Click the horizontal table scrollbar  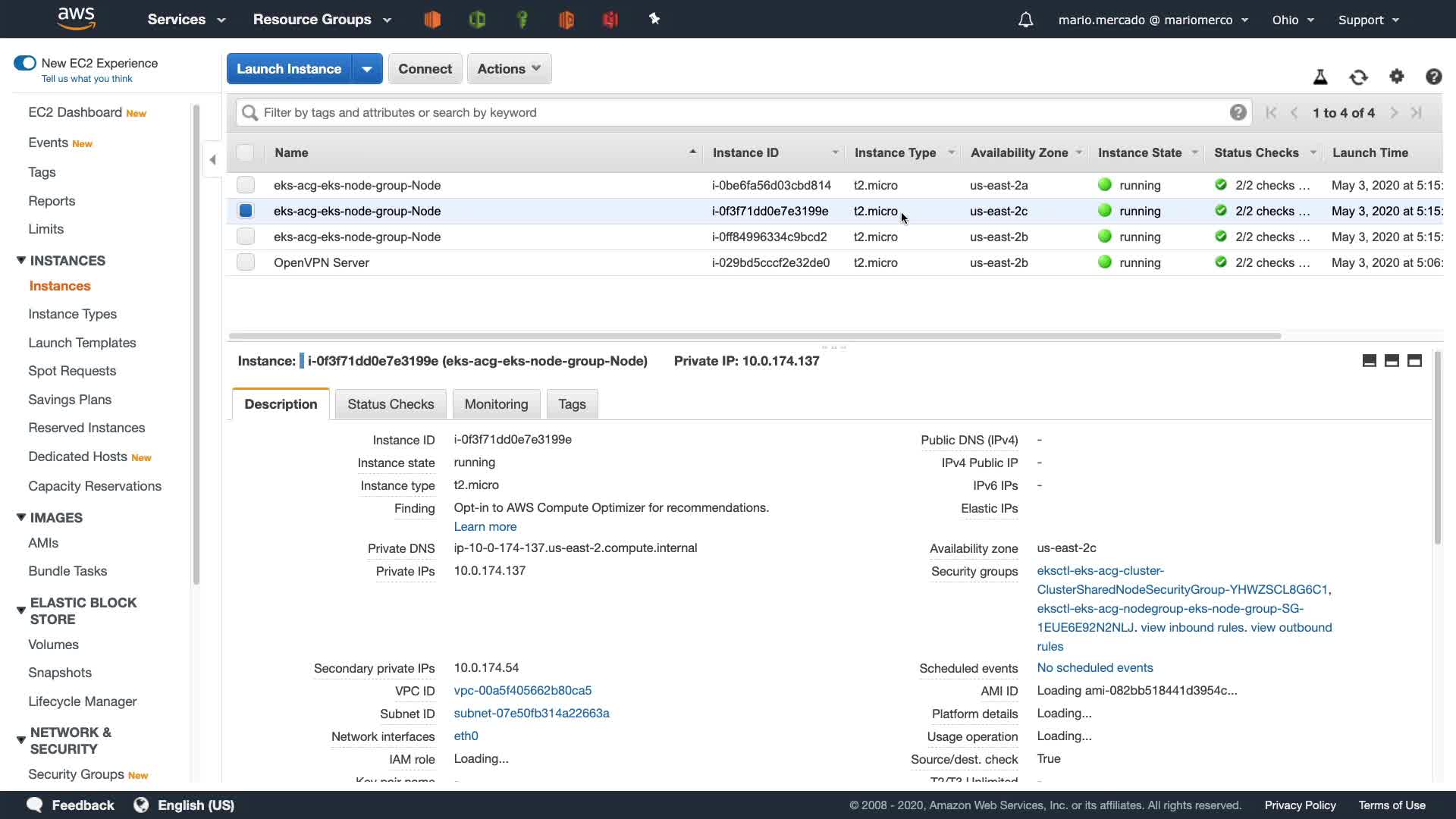pos(755,335)
